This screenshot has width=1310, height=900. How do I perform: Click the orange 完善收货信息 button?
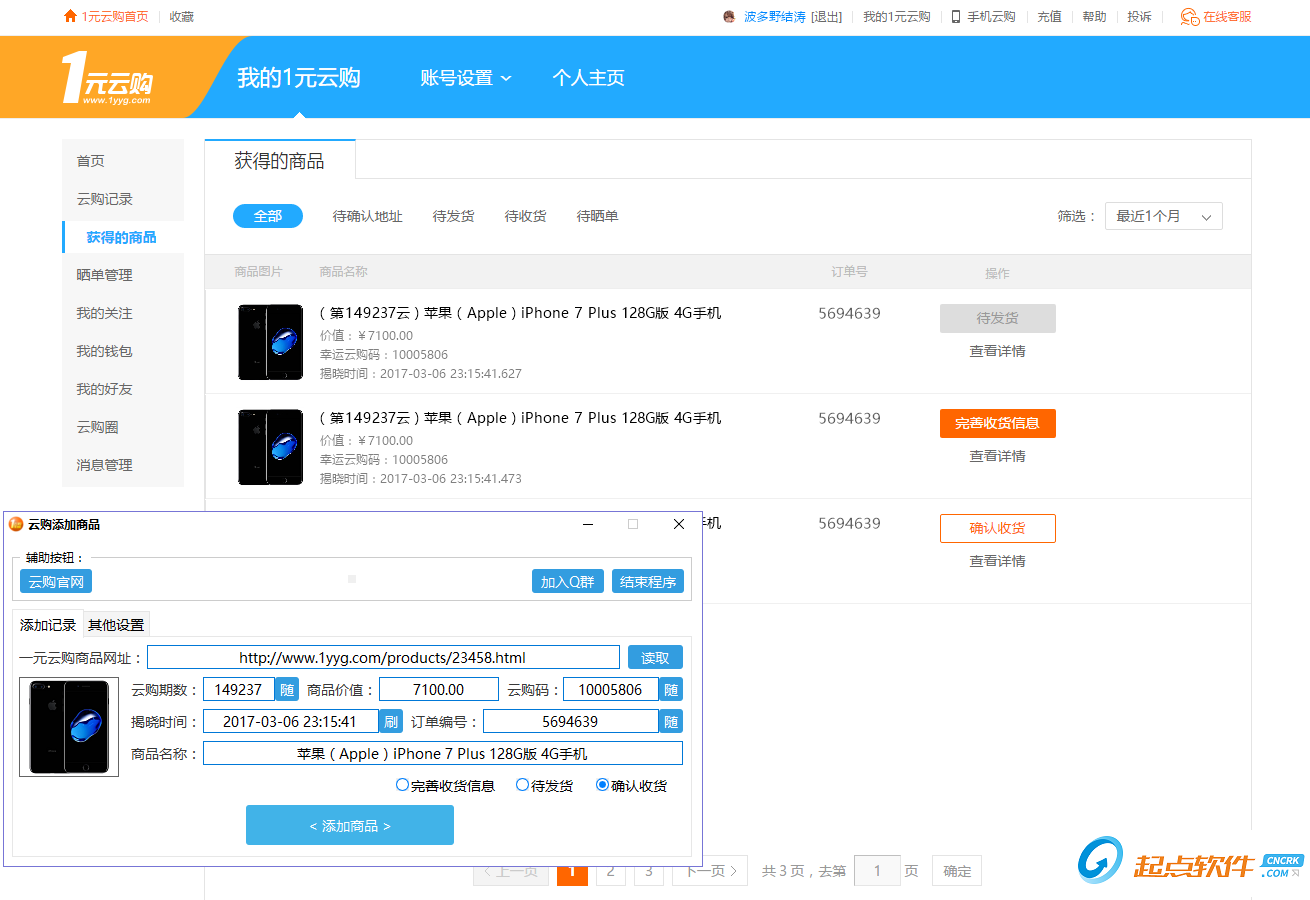point(998,423)
